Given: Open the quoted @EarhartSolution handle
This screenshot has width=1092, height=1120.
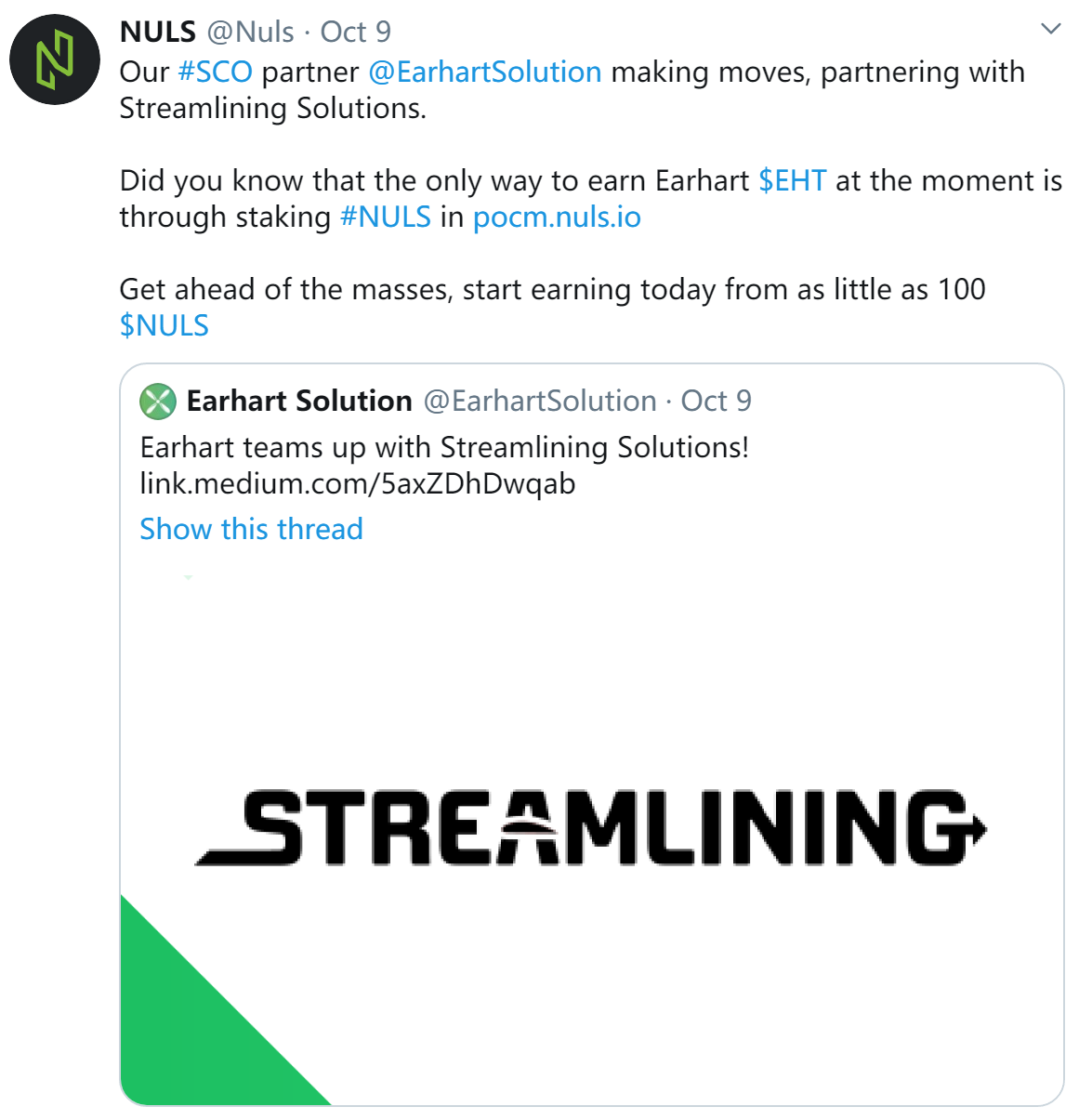Looking at the screenshot, I should click(540, 401).
